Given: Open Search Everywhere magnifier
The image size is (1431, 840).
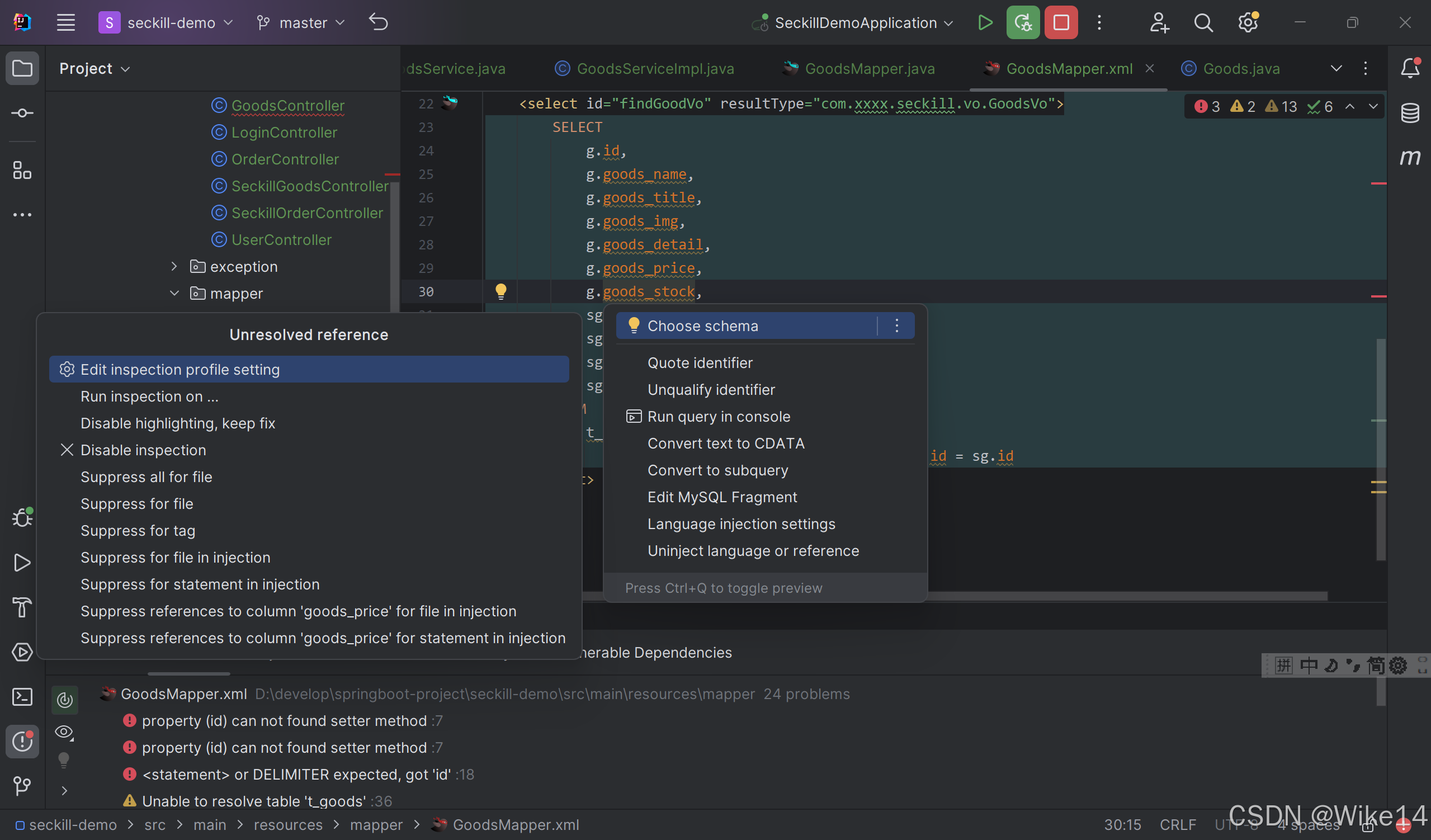Looking at the screenshot, I should 1203,23.
